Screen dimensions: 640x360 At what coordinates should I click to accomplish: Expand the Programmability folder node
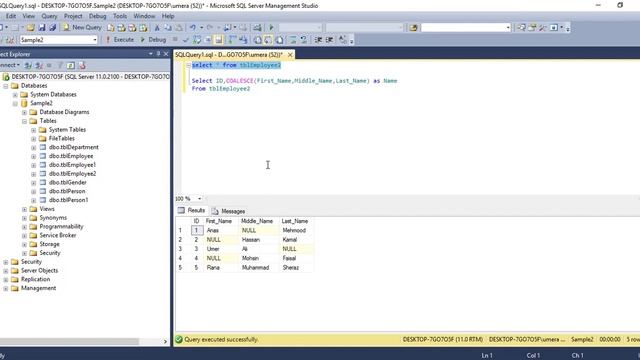coord(24,227)
